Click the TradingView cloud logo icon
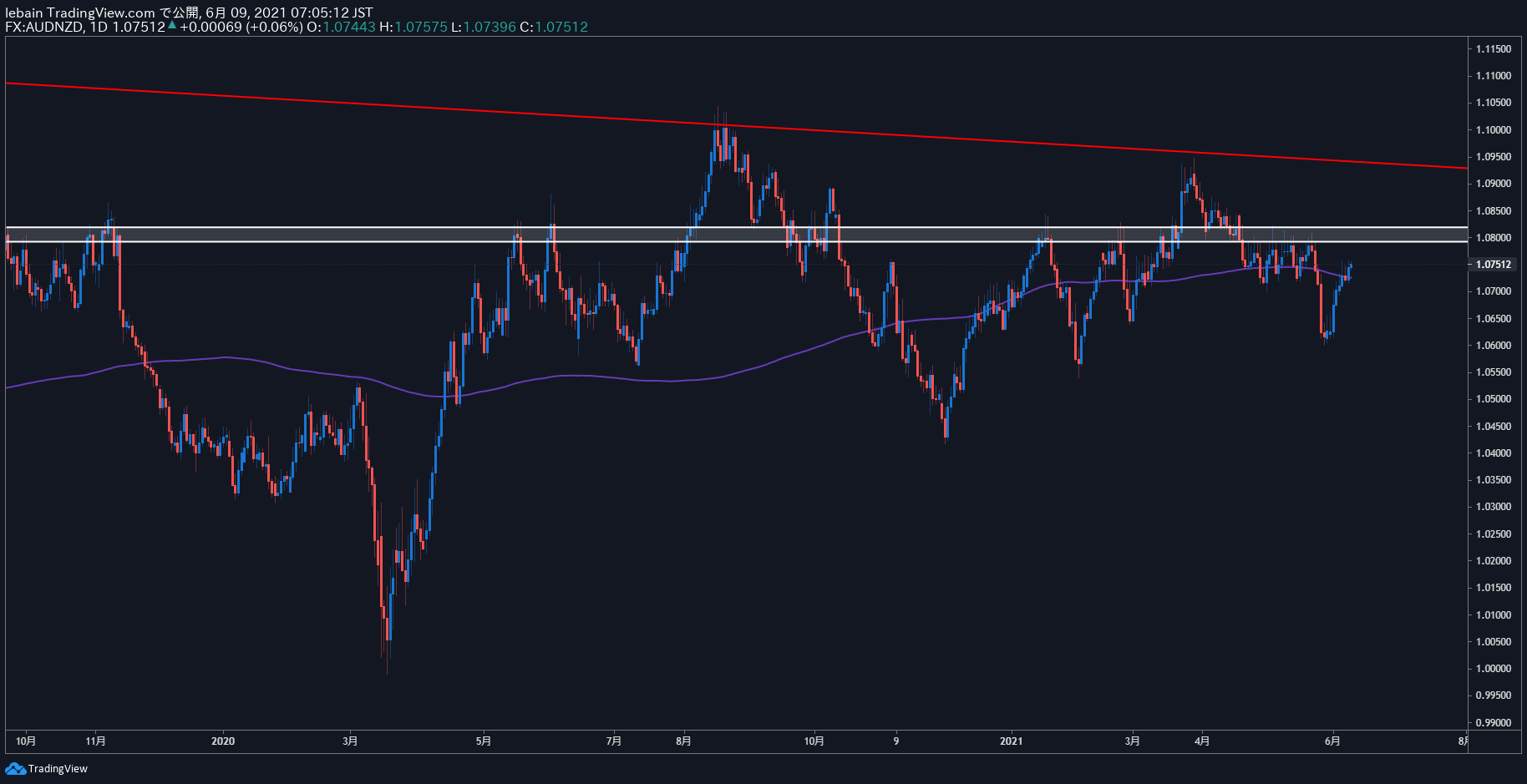This screenshot has width=1527, height=784. click(x=15, y=768)
